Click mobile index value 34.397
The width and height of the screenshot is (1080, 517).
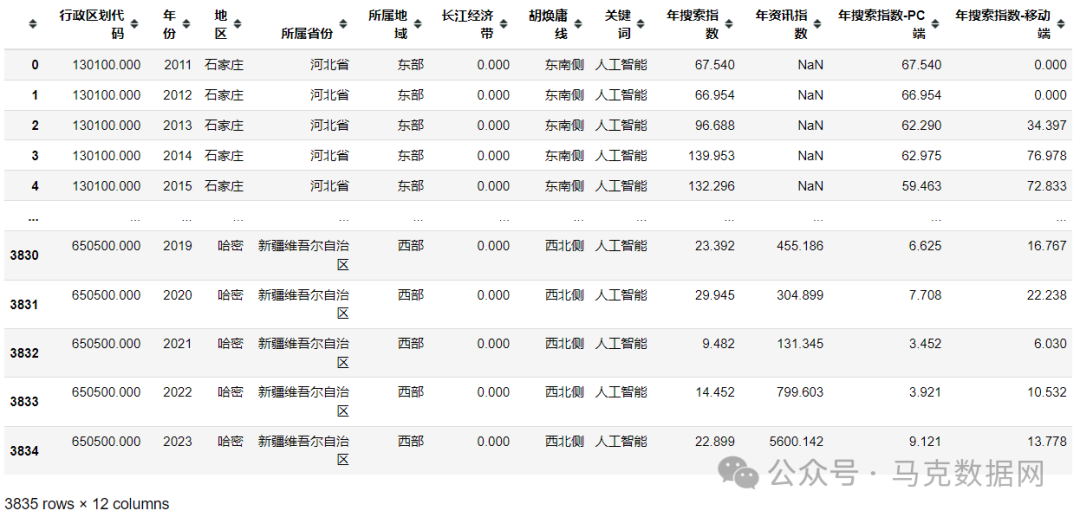pyautogui.click(x=1046, y=125)
